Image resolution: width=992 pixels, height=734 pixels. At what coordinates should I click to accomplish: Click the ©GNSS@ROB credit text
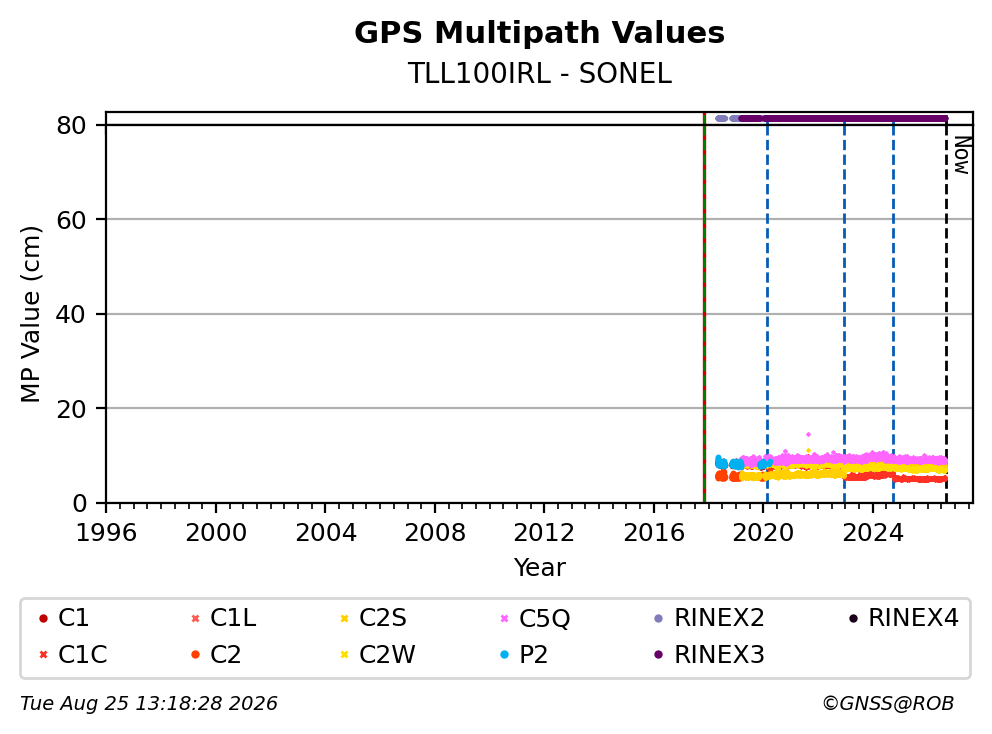[x=888, y=704]
